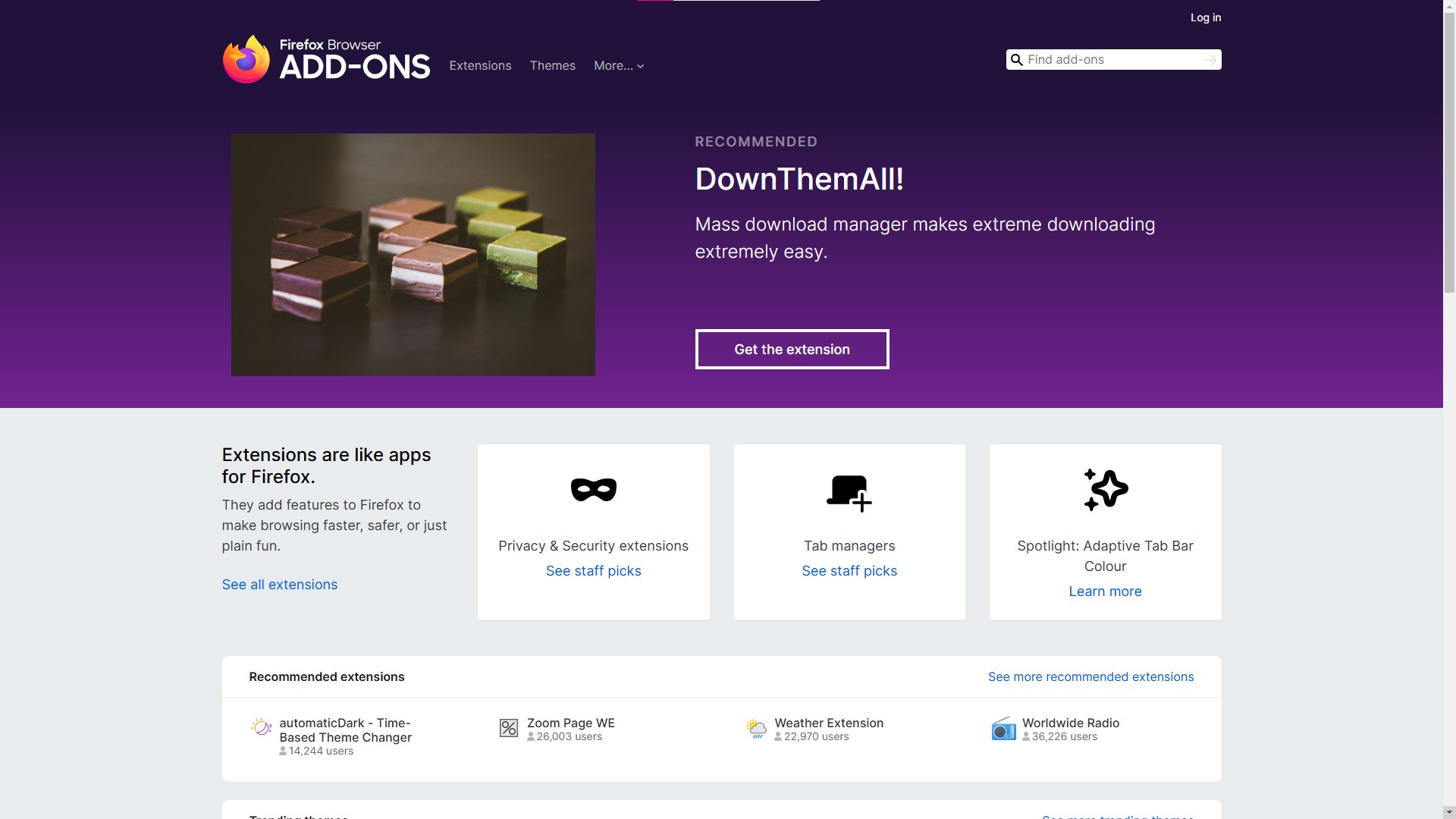
Task: See staff picks for Tab managers
Action: (x=849, y=571)
